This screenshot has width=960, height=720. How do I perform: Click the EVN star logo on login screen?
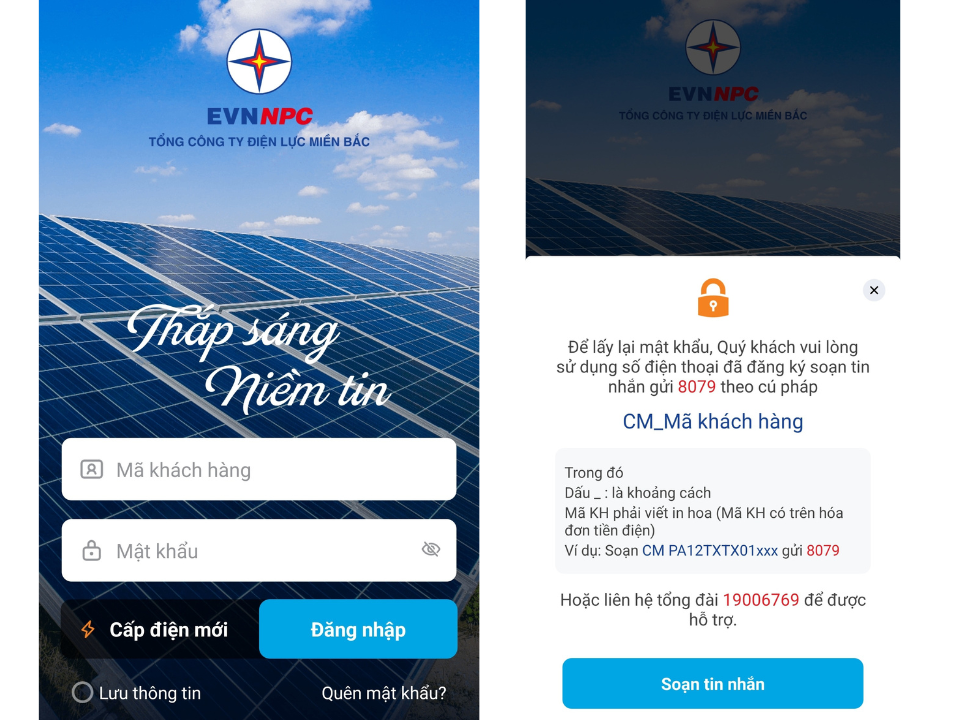pyautogui.click(x=259, y=61)
